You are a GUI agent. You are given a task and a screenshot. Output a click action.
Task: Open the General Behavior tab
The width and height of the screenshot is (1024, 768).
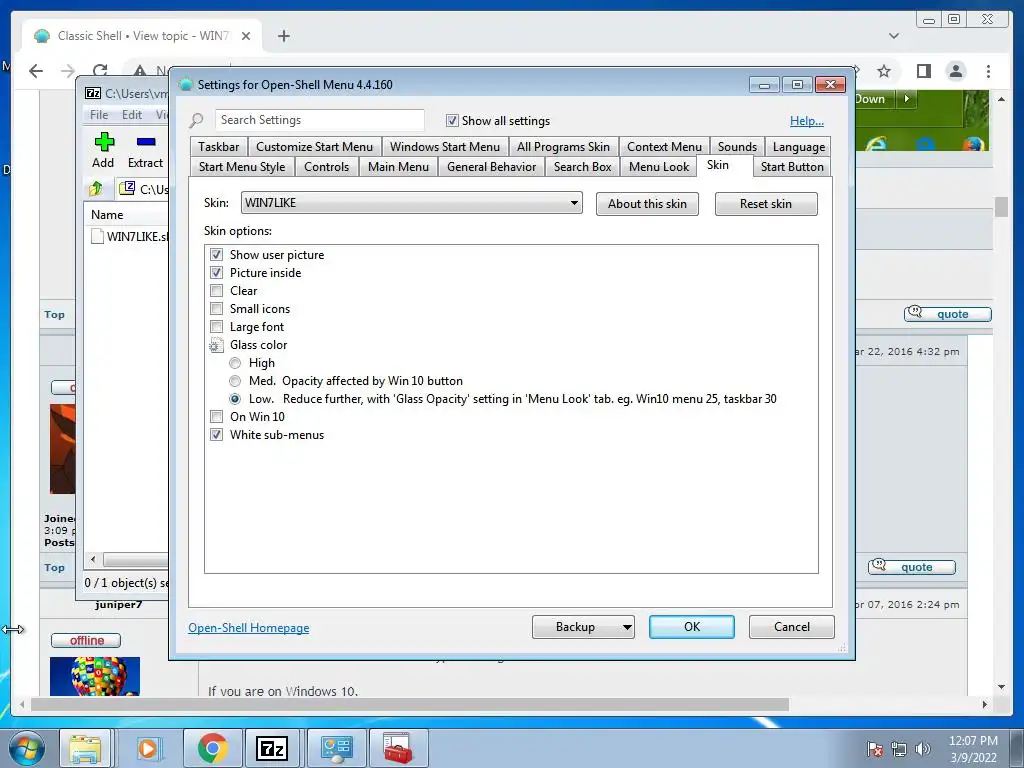coord(491,167)
